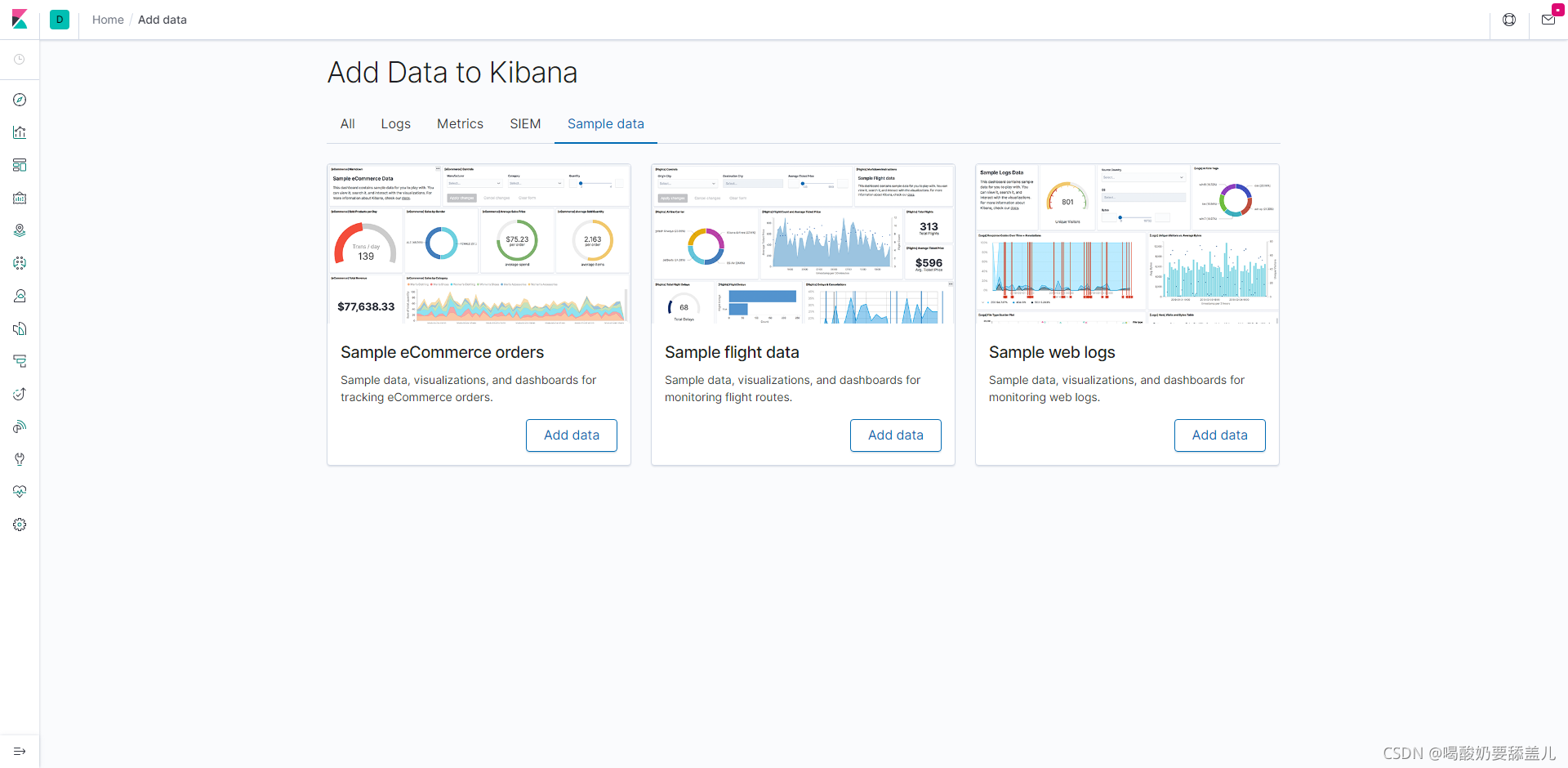This screenshot has height=768, width=1568.
Task: Open Uptime from the side navigation
Action: click(20, 394)
